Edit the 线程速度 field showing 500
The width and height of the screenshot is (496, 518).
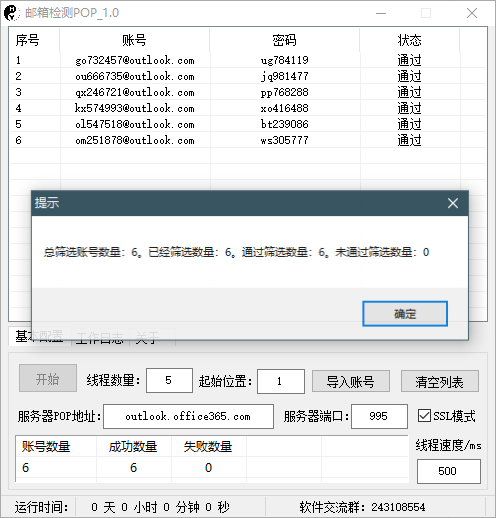[x=449, y=471]
